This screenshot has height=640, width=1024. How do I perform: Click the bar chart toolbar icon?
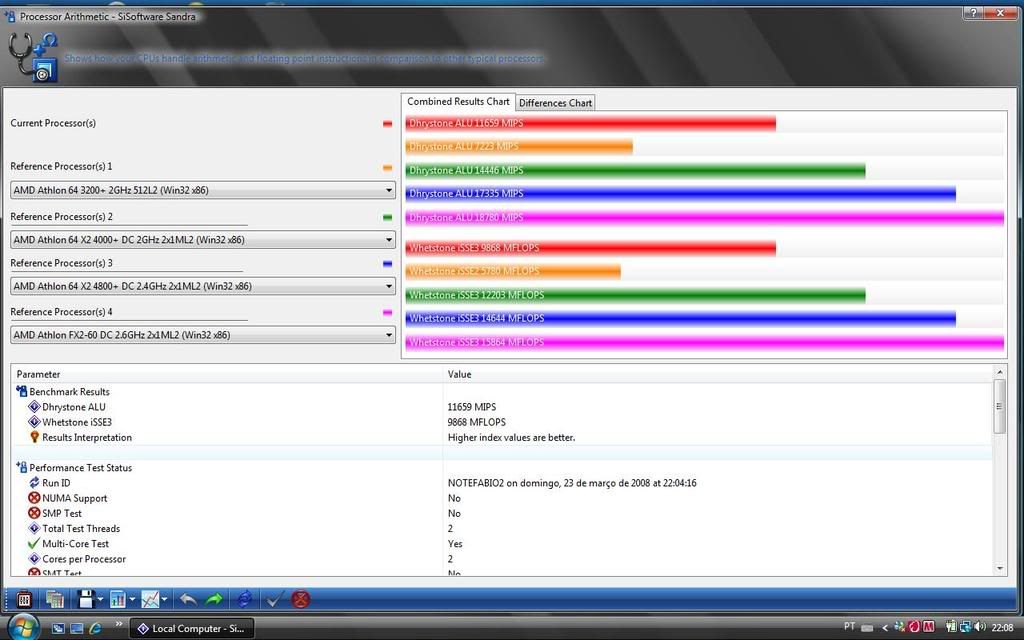118,599
